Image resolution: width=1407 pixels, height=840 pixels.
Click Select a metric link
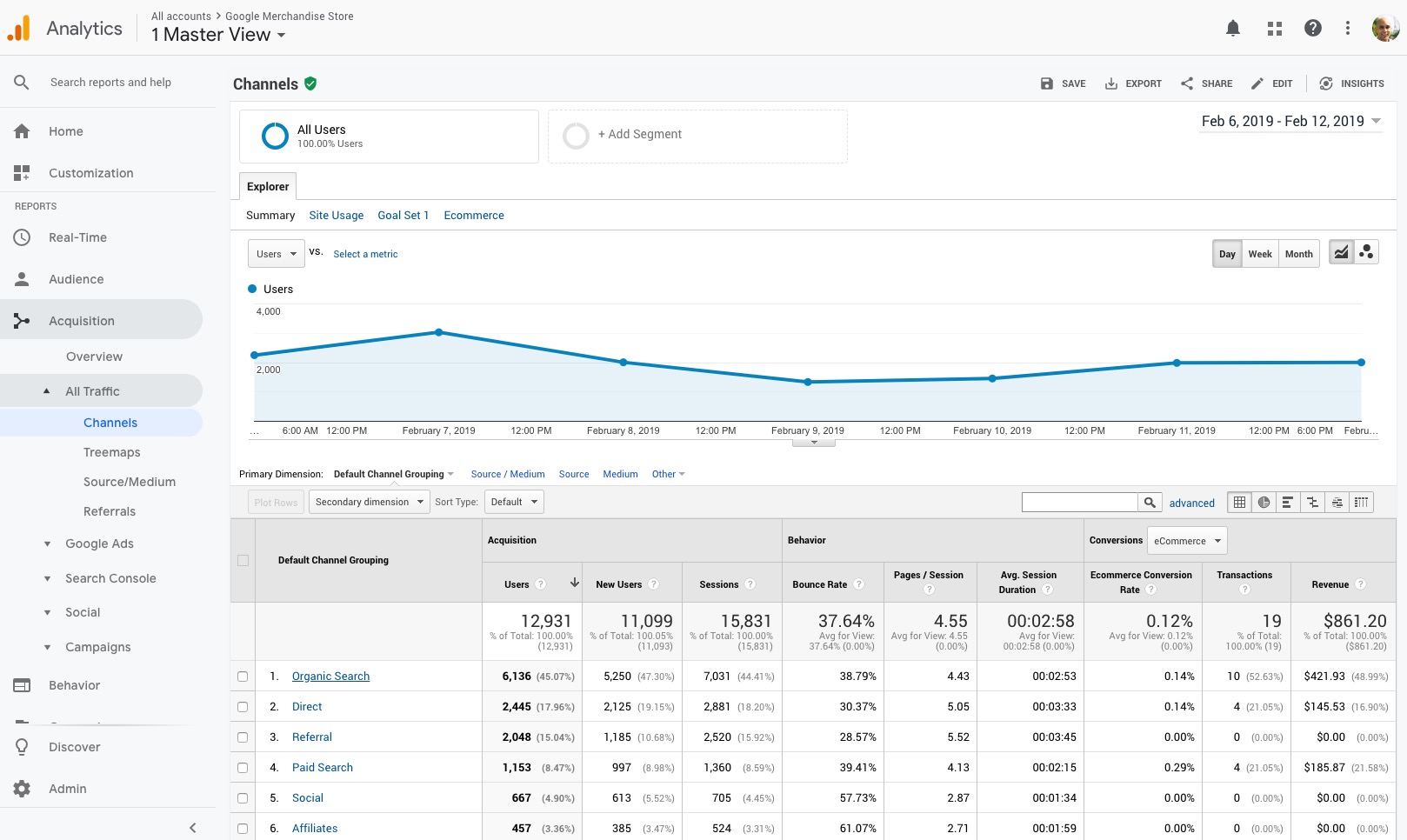coord(365,254)
